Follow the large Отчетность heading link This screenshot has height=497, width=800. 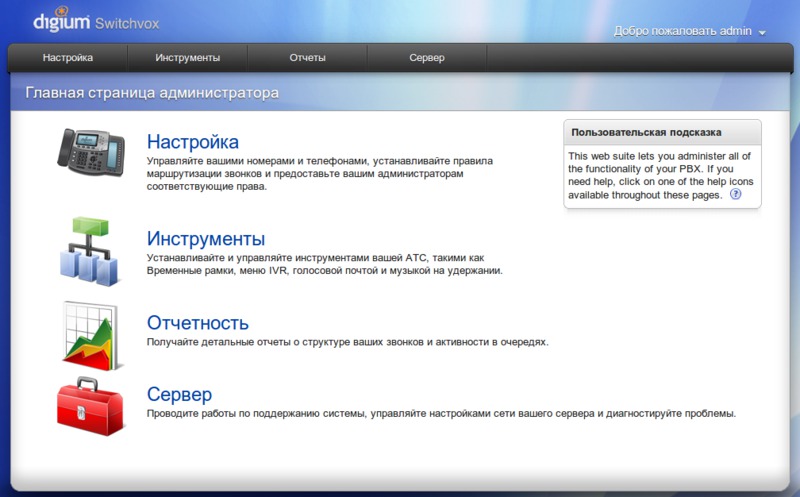(198, 323)
